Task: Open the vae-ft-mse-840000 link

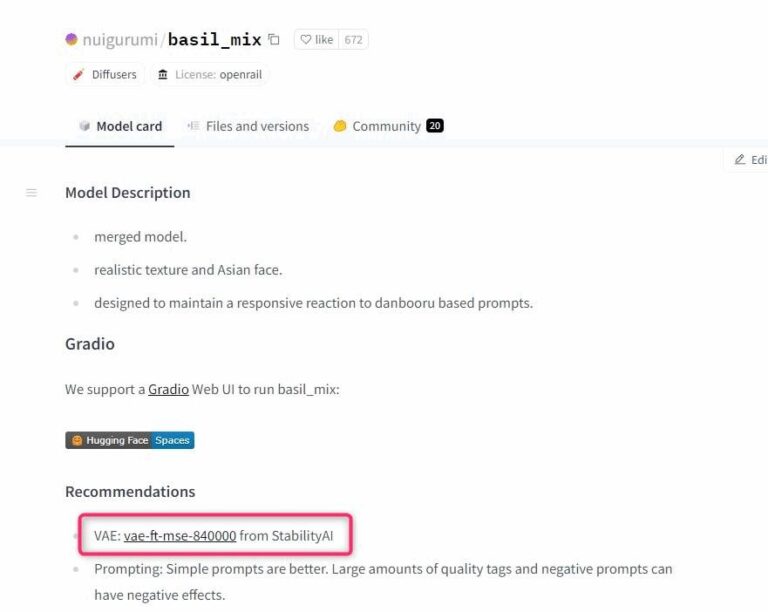Action: pos(180,535)
